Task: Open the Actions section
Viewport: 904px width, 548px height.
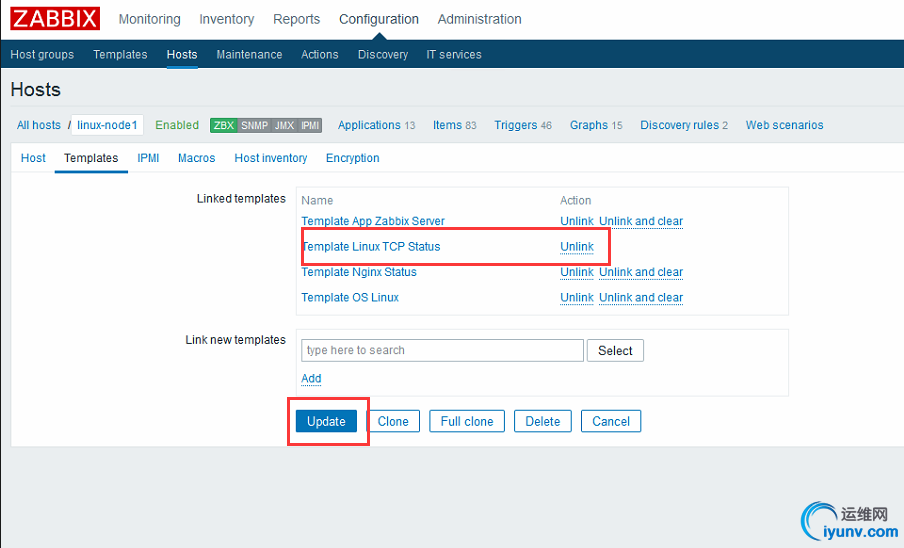Action: pyautogui.click(x=319, y=54)
